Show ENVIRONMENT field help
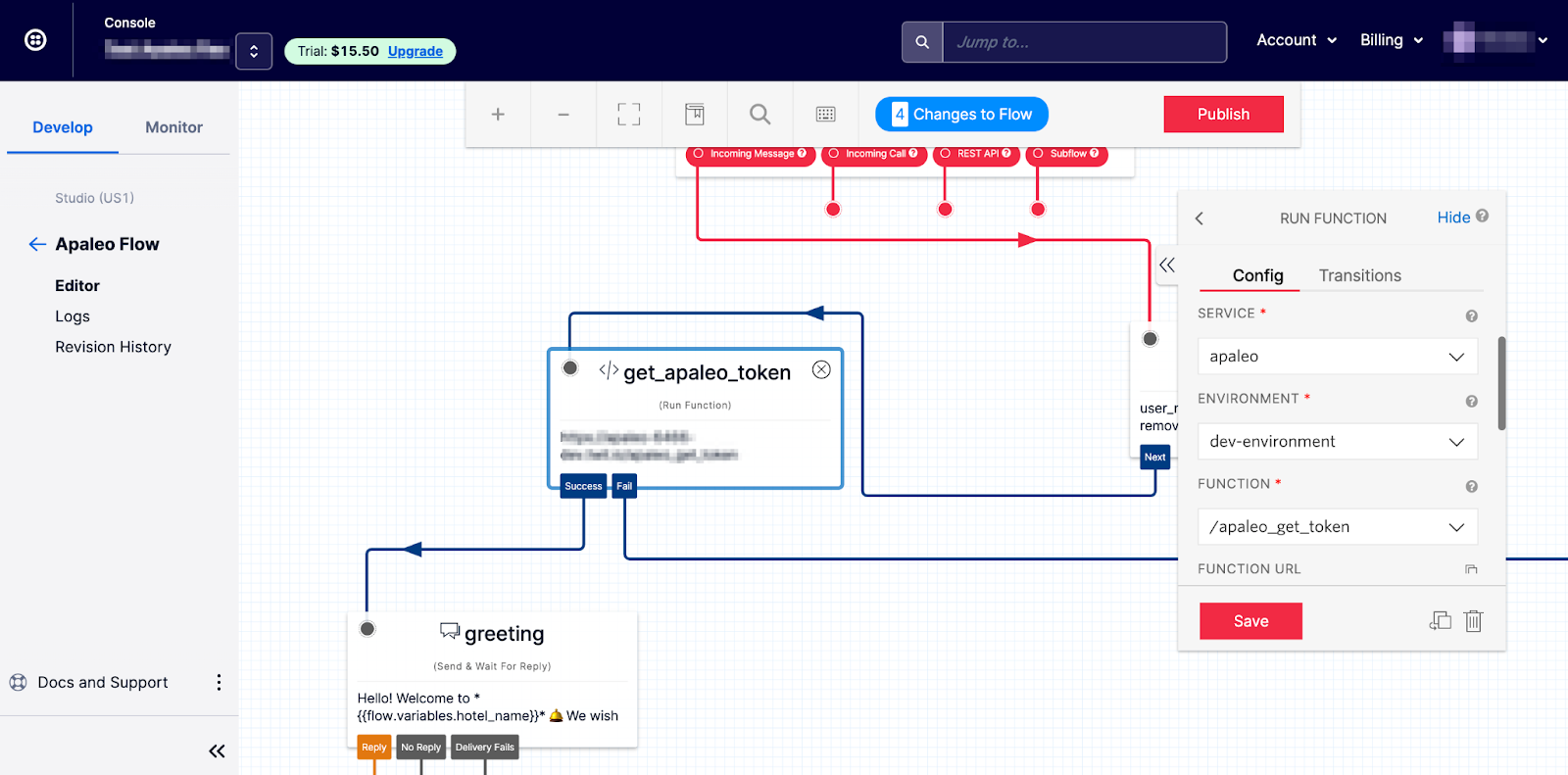The width and height of the screenshot is (1568, 775). point(1471,401)
